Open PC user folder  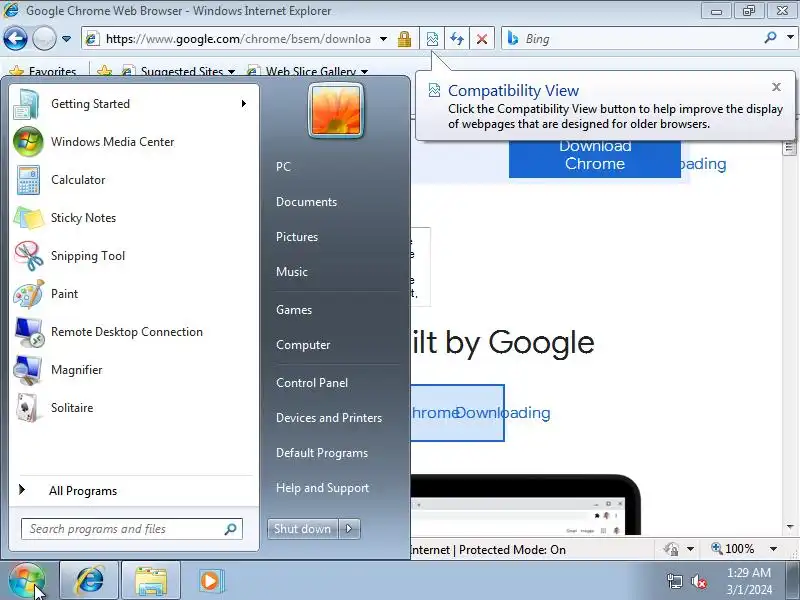pos(283,167)
